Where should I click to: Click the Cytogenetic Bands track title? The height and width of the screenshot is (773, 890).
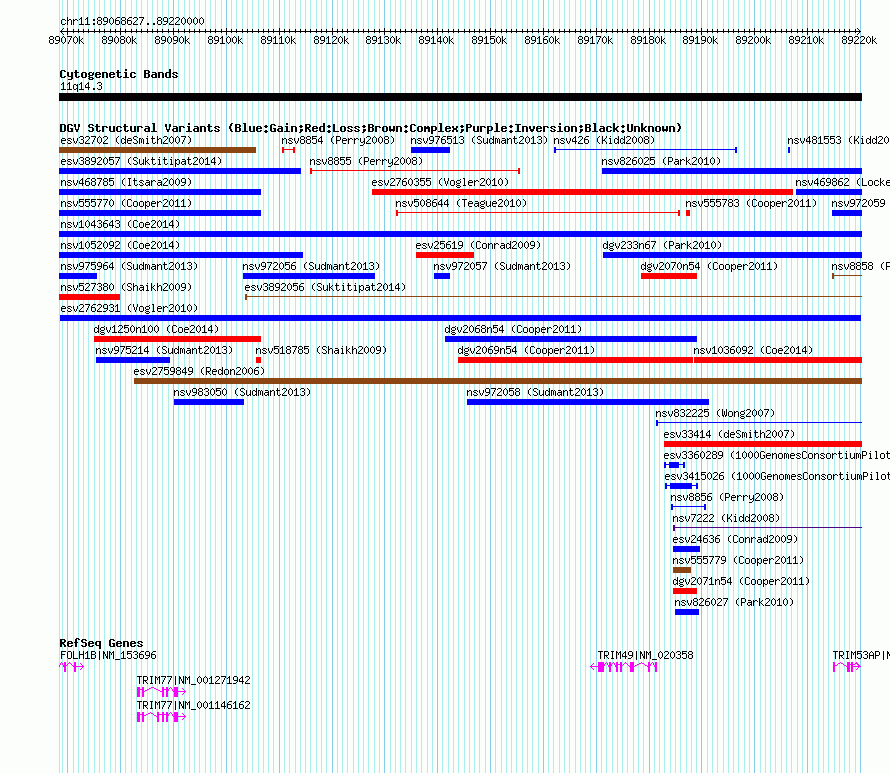(119, 74)
